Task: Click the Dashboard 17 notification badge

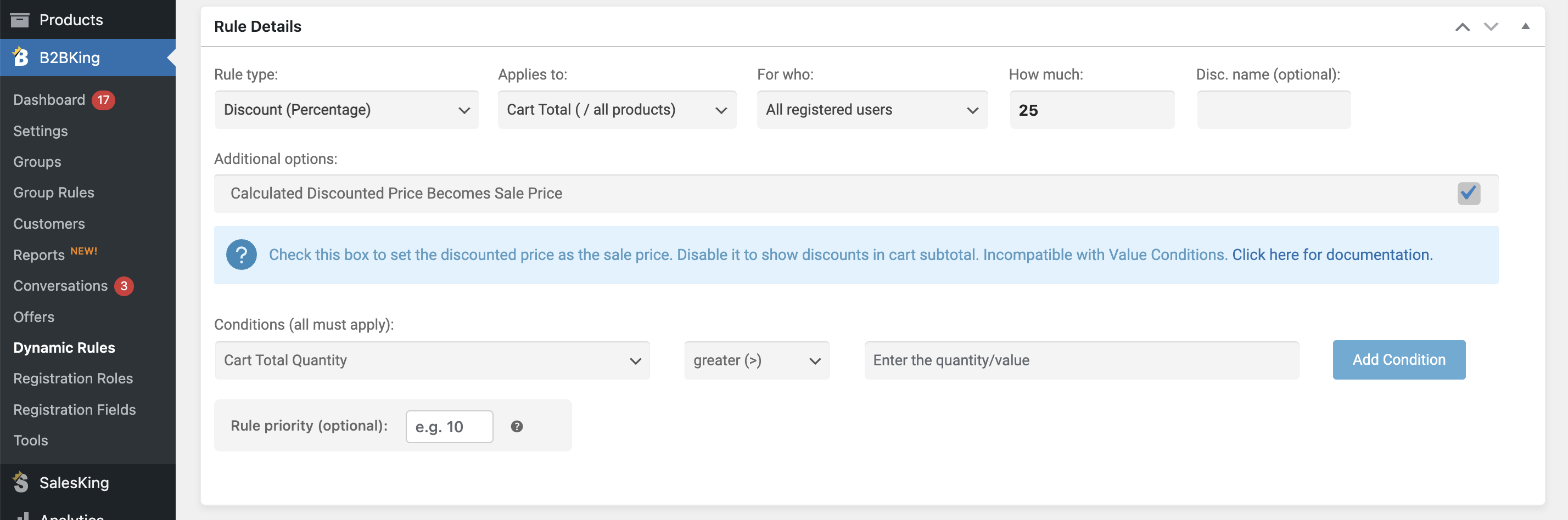Action: 103,100
